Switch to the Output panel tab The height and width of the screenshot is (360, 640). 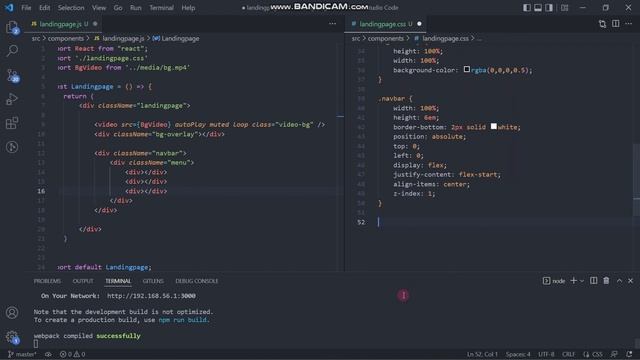[83, 281]
